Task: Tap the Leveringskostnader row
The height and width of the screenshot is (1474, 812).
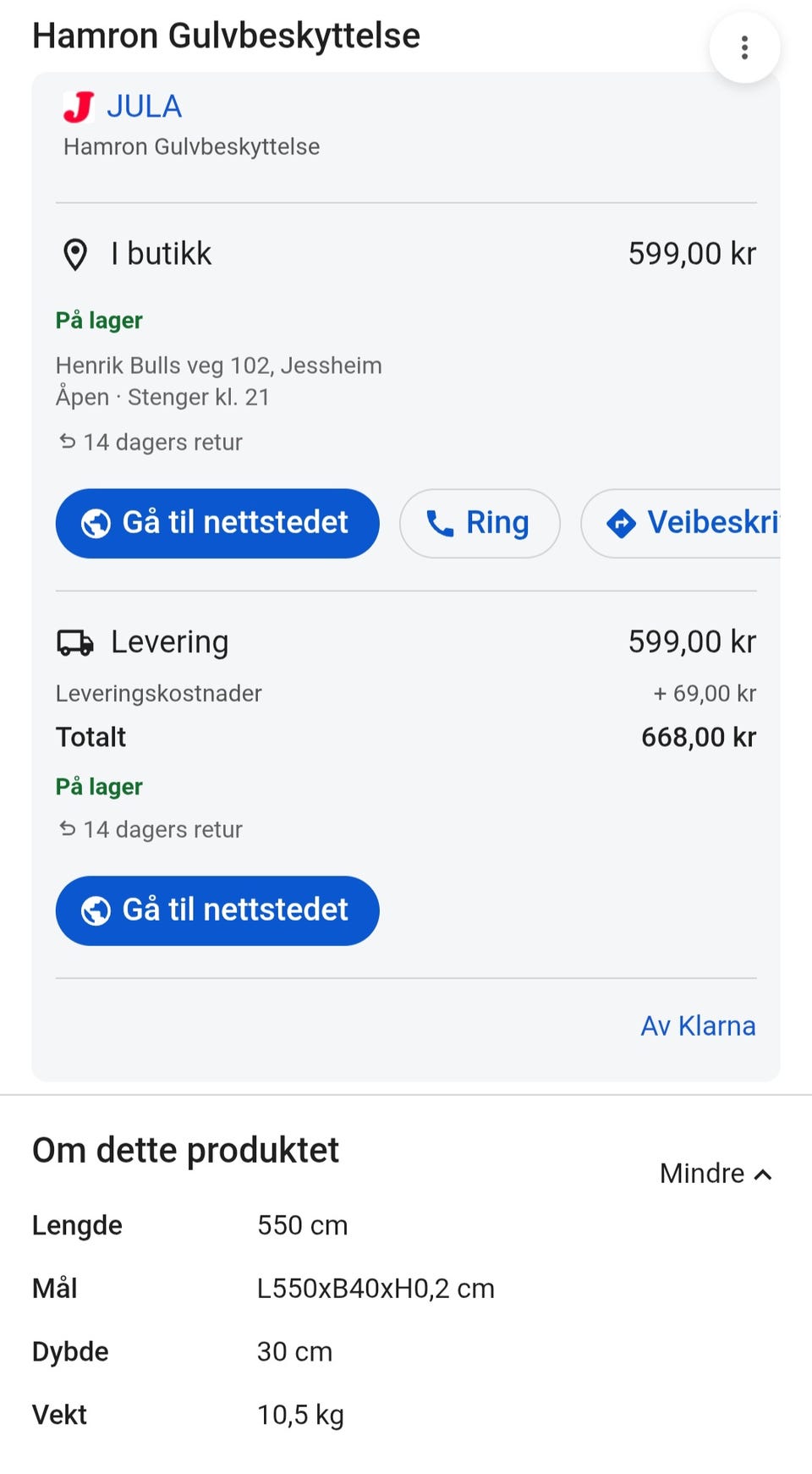Action: click(406, 693)
